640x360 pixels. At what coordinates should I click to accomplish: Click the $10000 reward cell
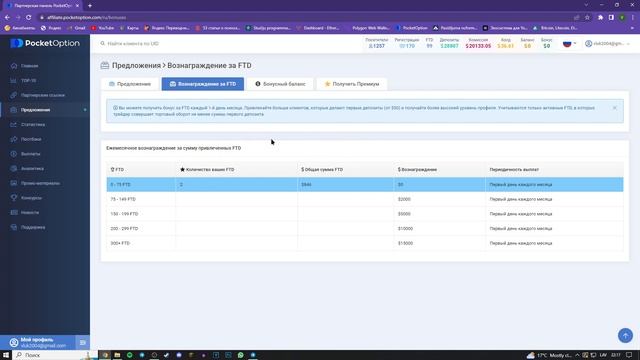(x=440, y=229)
